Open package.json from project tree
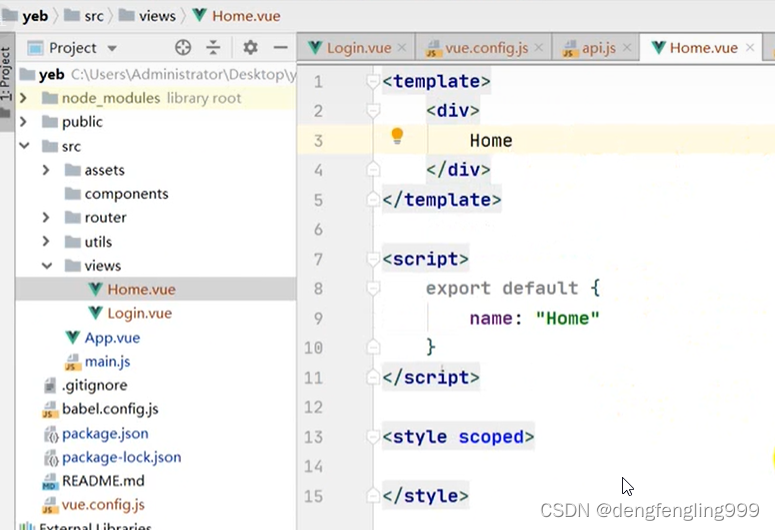 [105, 434]
